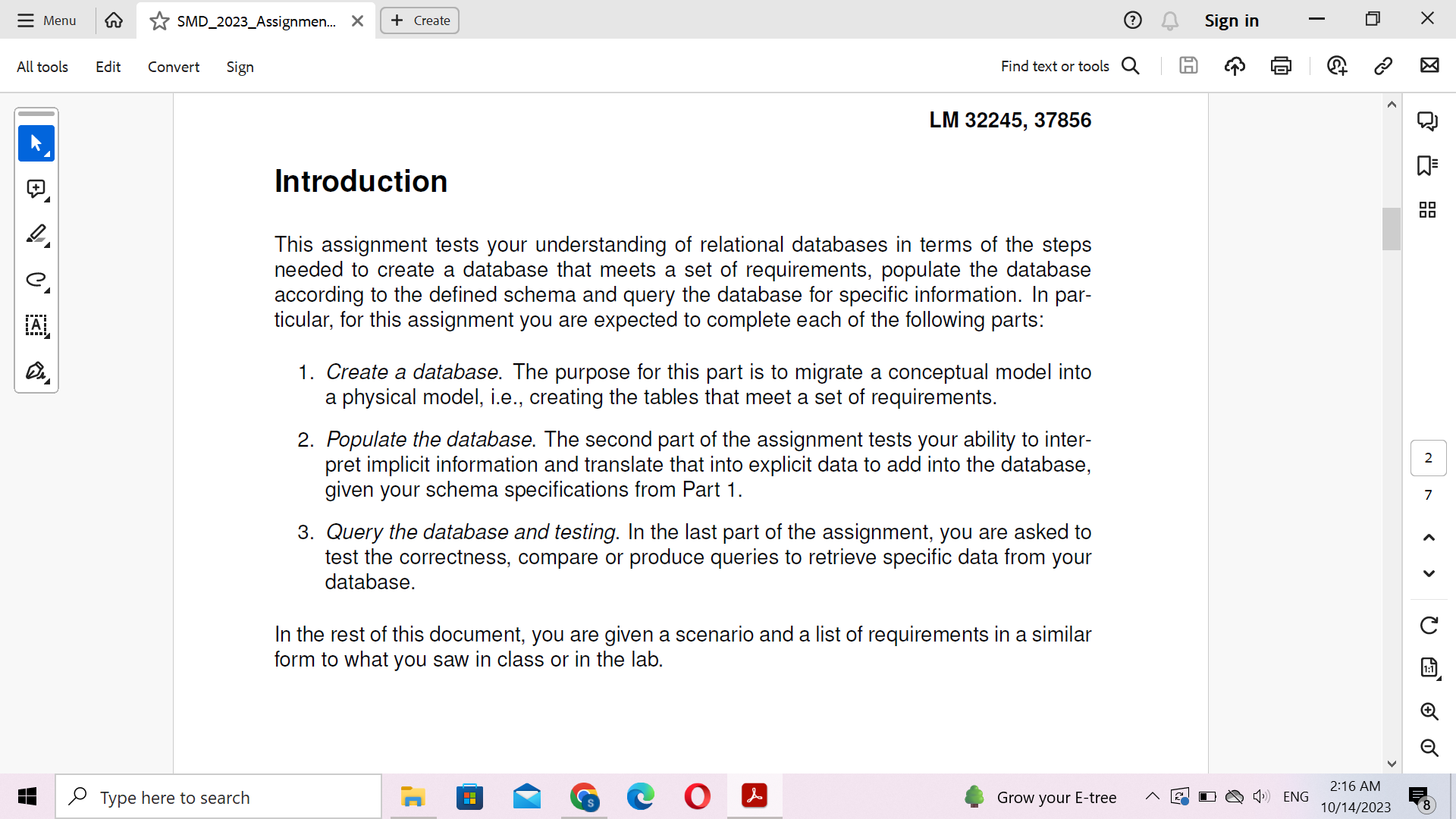
Task: Open the Comments panel
Action: 1428,121
